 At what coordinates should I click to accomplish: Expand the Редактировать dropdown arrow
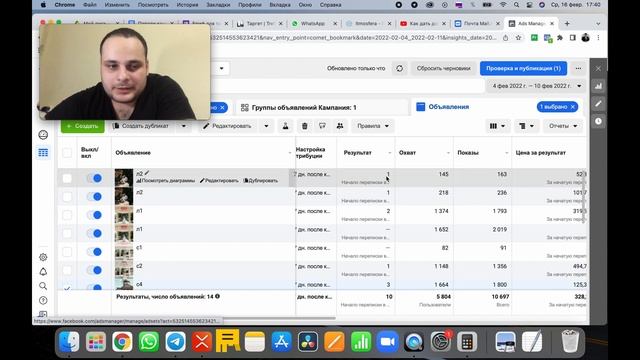(266, 126)
